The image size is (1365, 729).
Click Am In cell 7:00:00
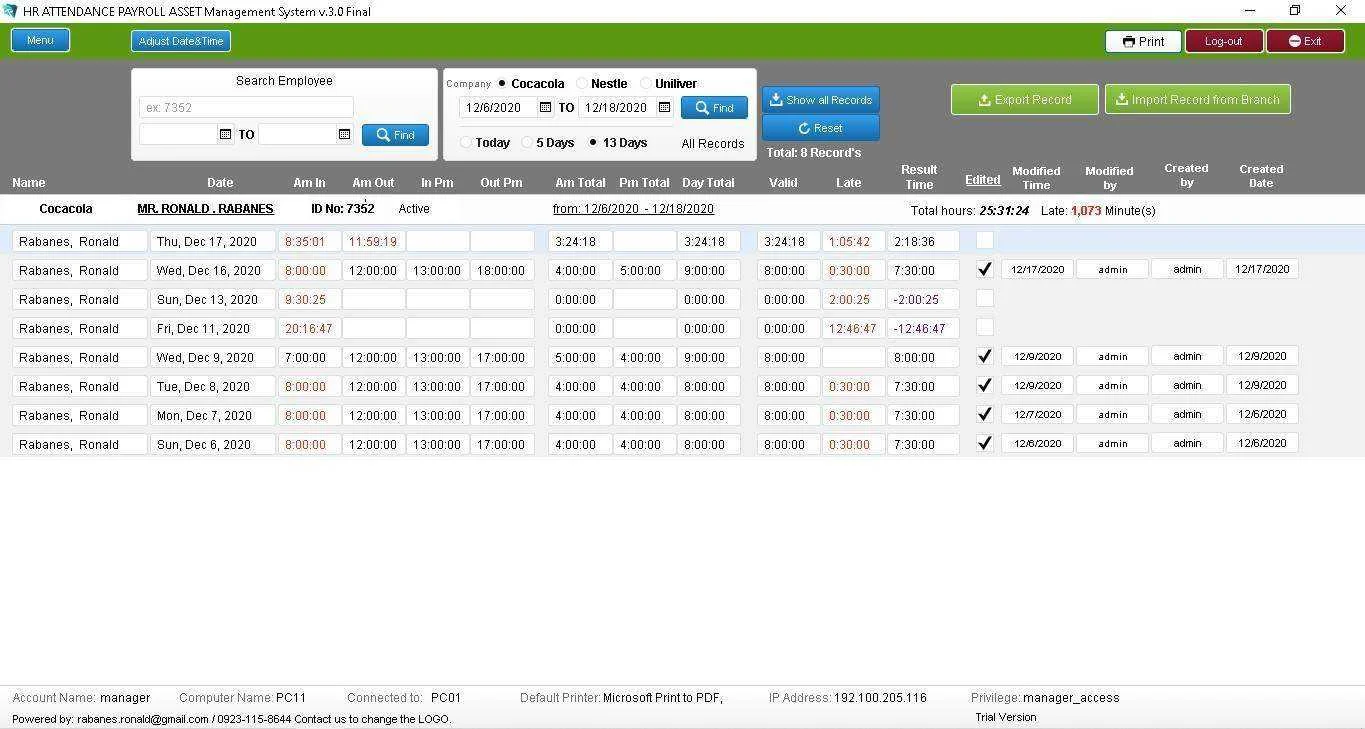click(309, 357)
